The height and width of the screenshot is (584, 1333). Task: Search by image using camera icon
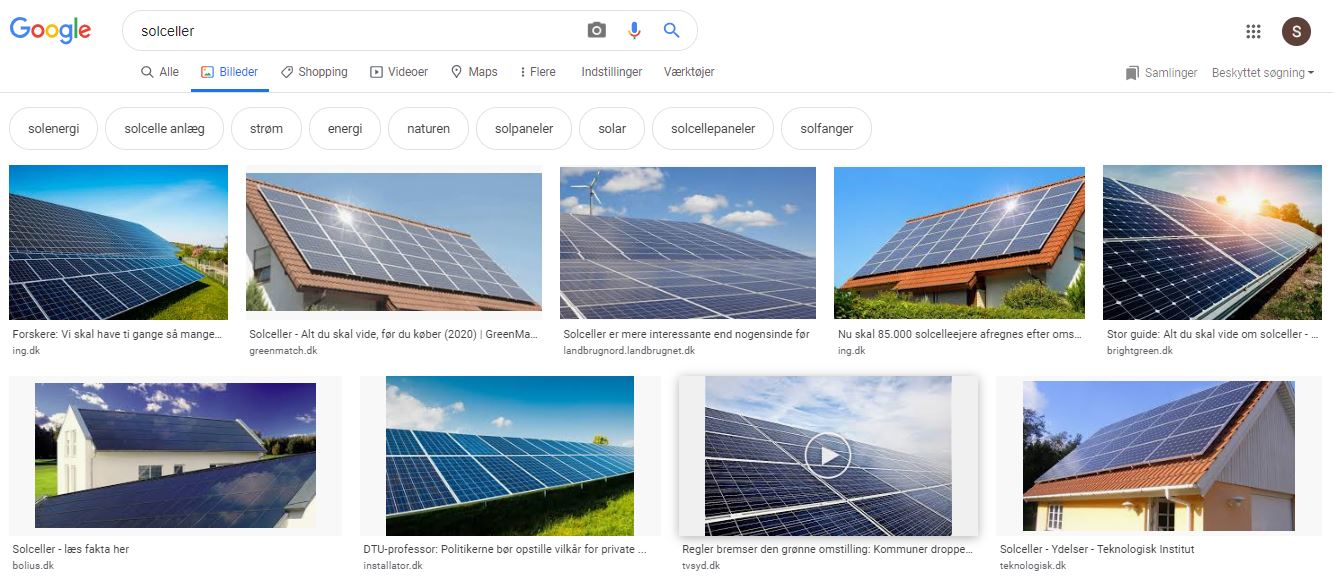pos(597,31)
